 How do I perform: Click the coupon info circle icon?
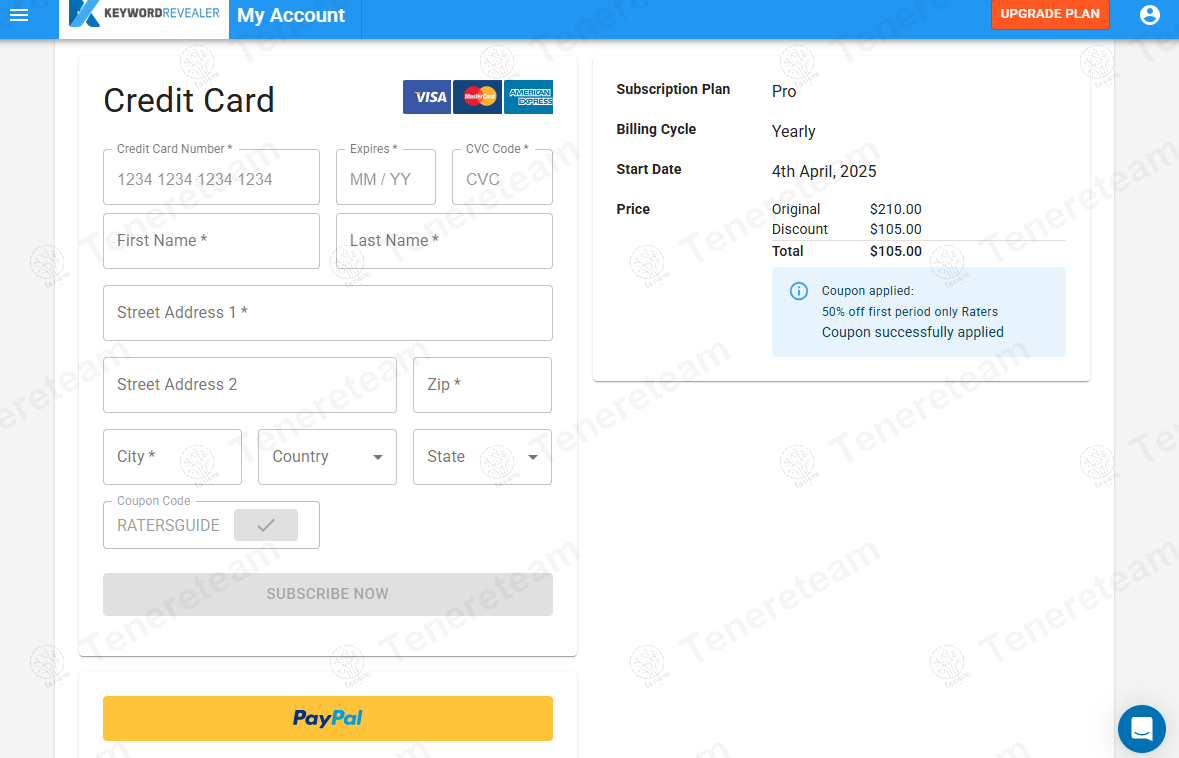799,291
